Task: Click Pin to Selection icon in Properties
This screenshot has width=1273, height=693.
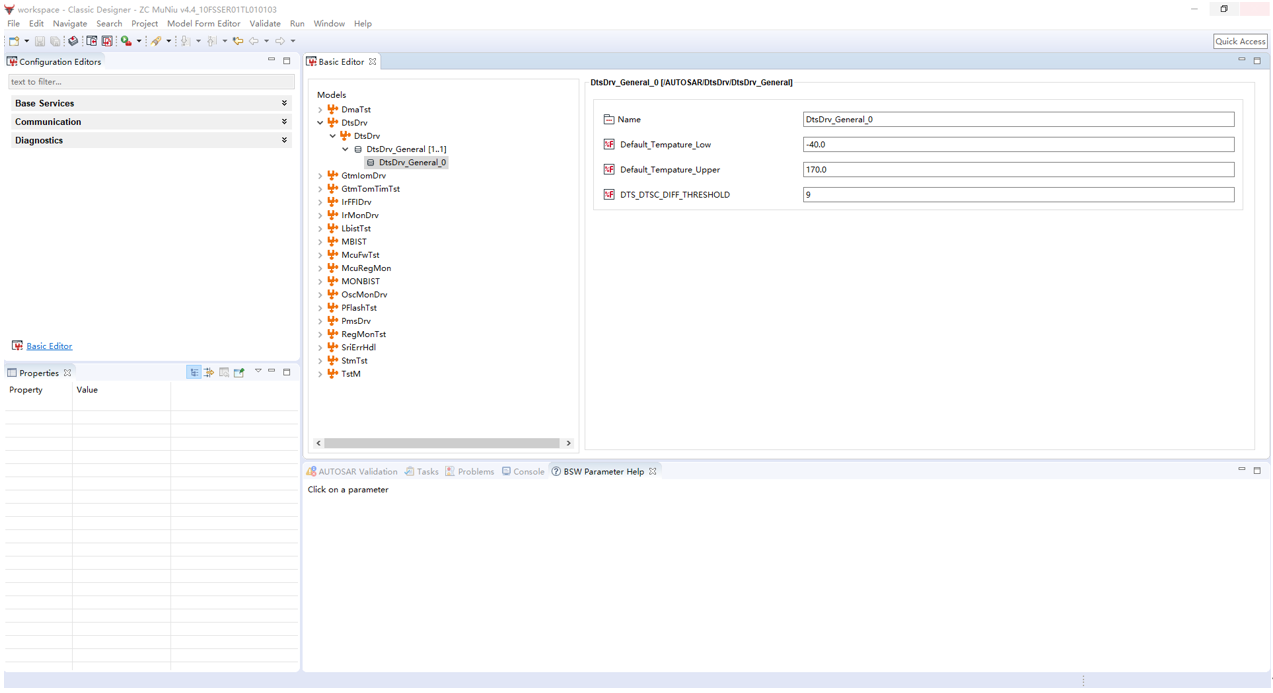Action: 239,372
